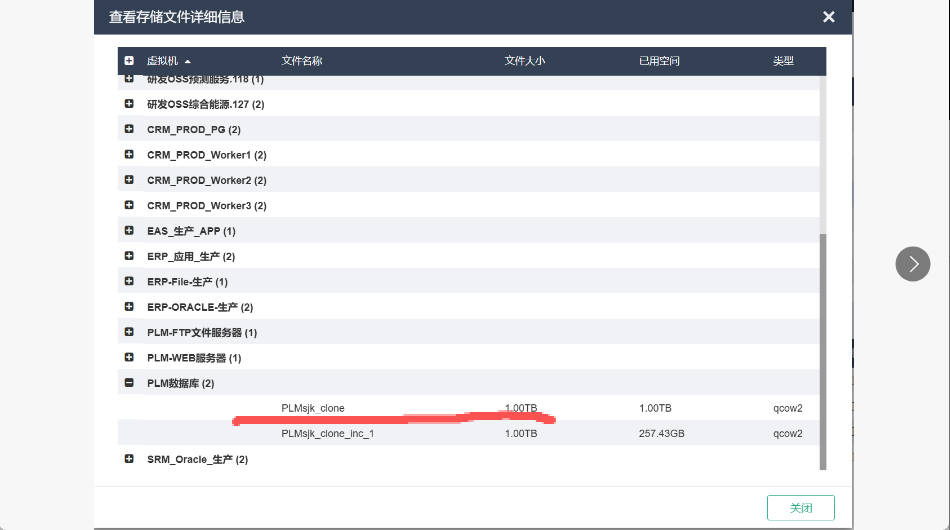Click the 文件名称 column header
This screenshot has height=530, width=950.
302,61
